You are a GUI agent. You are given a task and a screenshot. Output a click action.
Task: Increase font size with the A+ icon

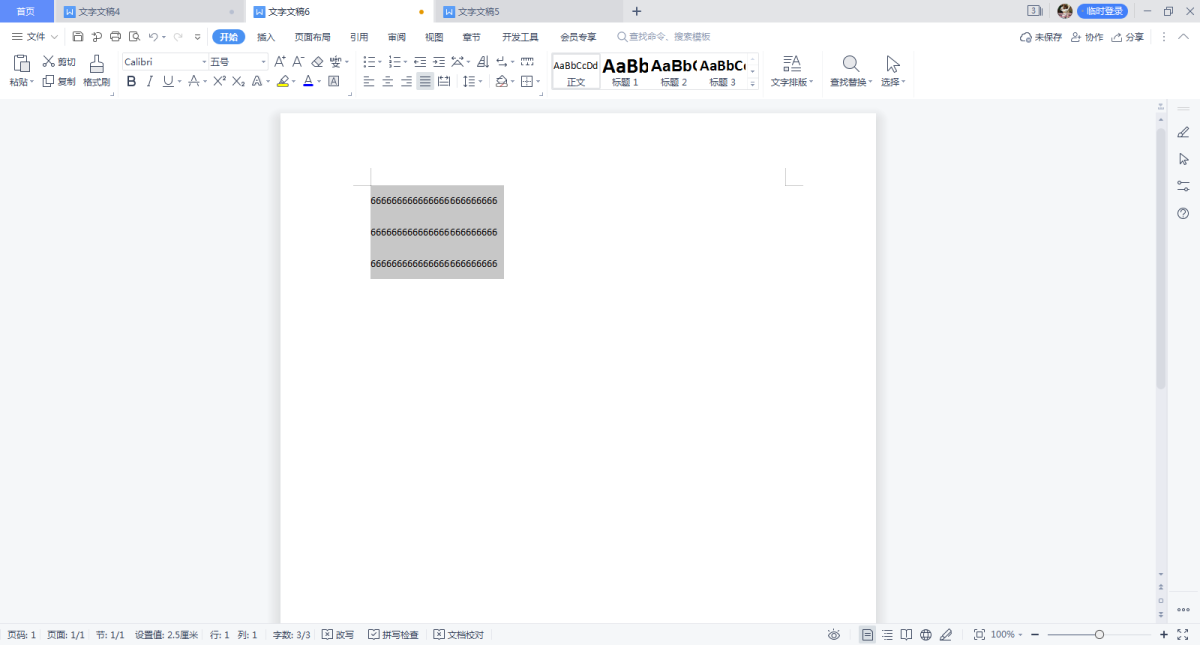click(279, 62)
